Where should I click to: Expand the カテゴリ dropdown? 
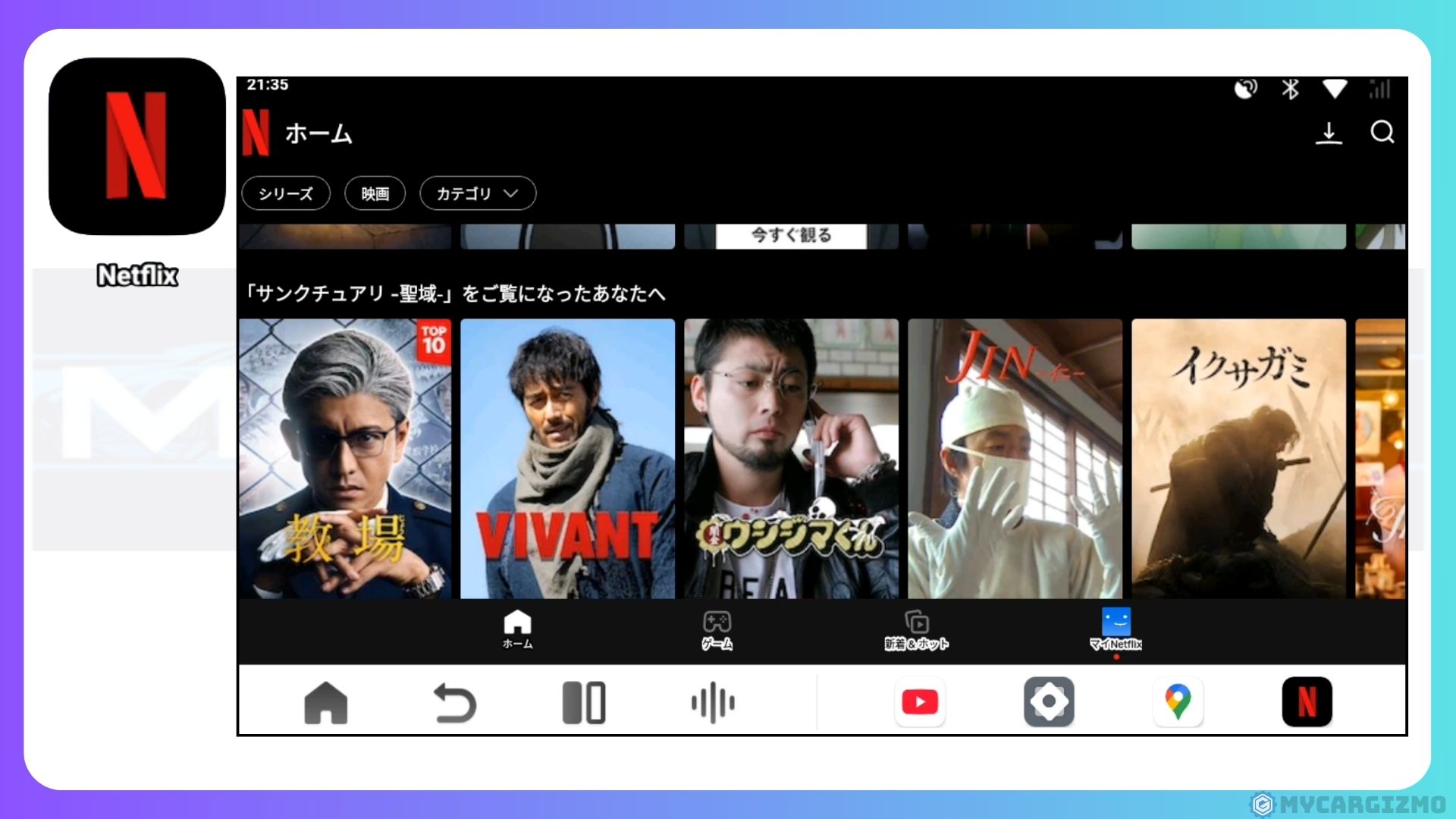478,193
